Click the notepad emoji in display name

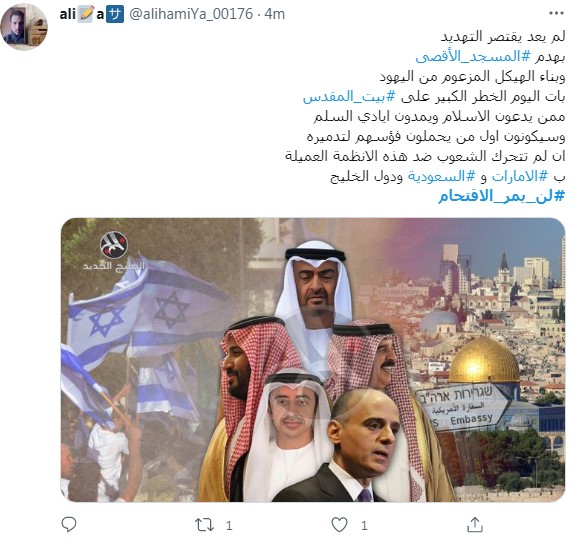[86, 14]
